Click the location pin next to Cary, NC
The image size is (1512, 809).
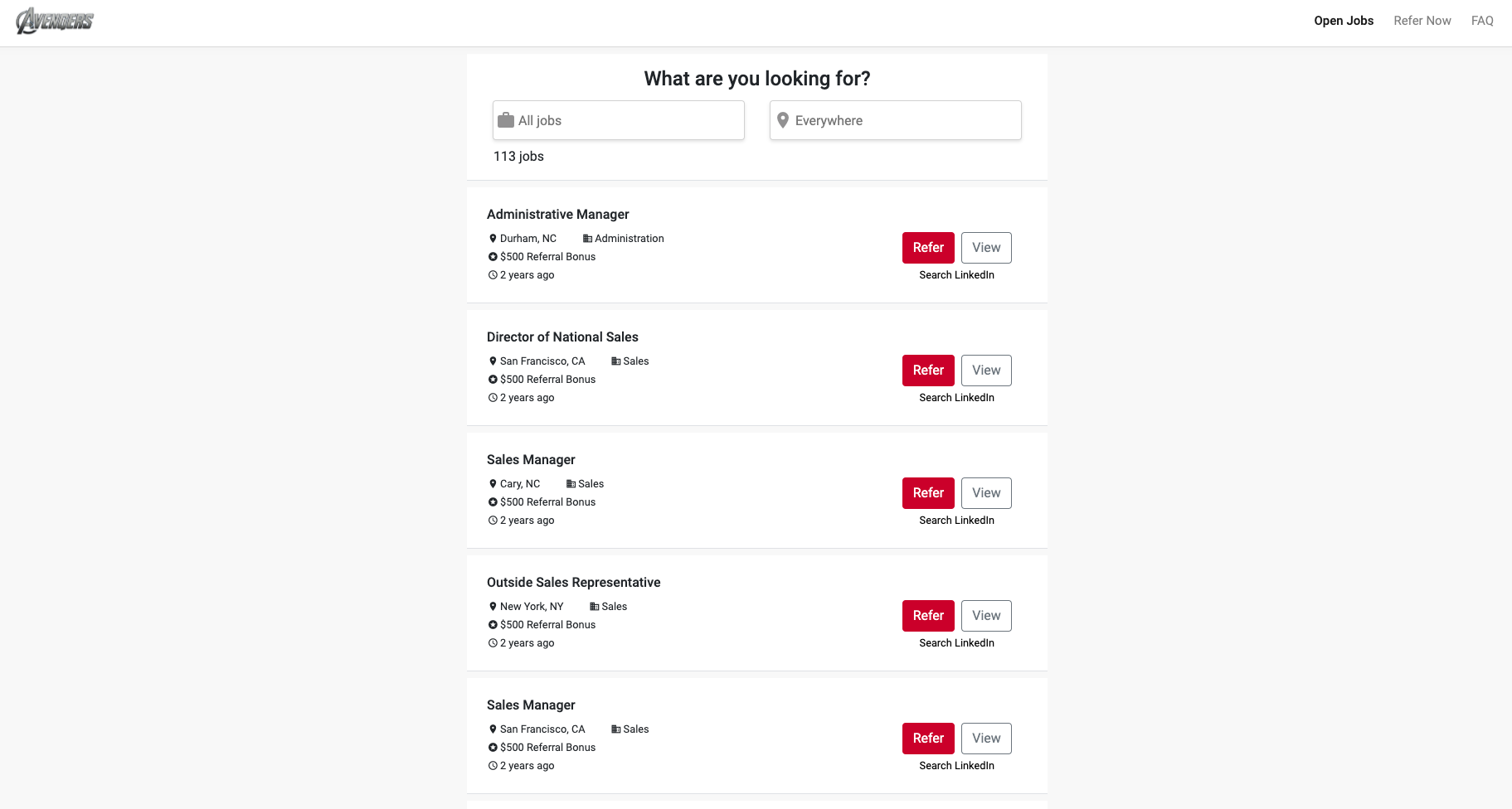(x=493, y=484)
